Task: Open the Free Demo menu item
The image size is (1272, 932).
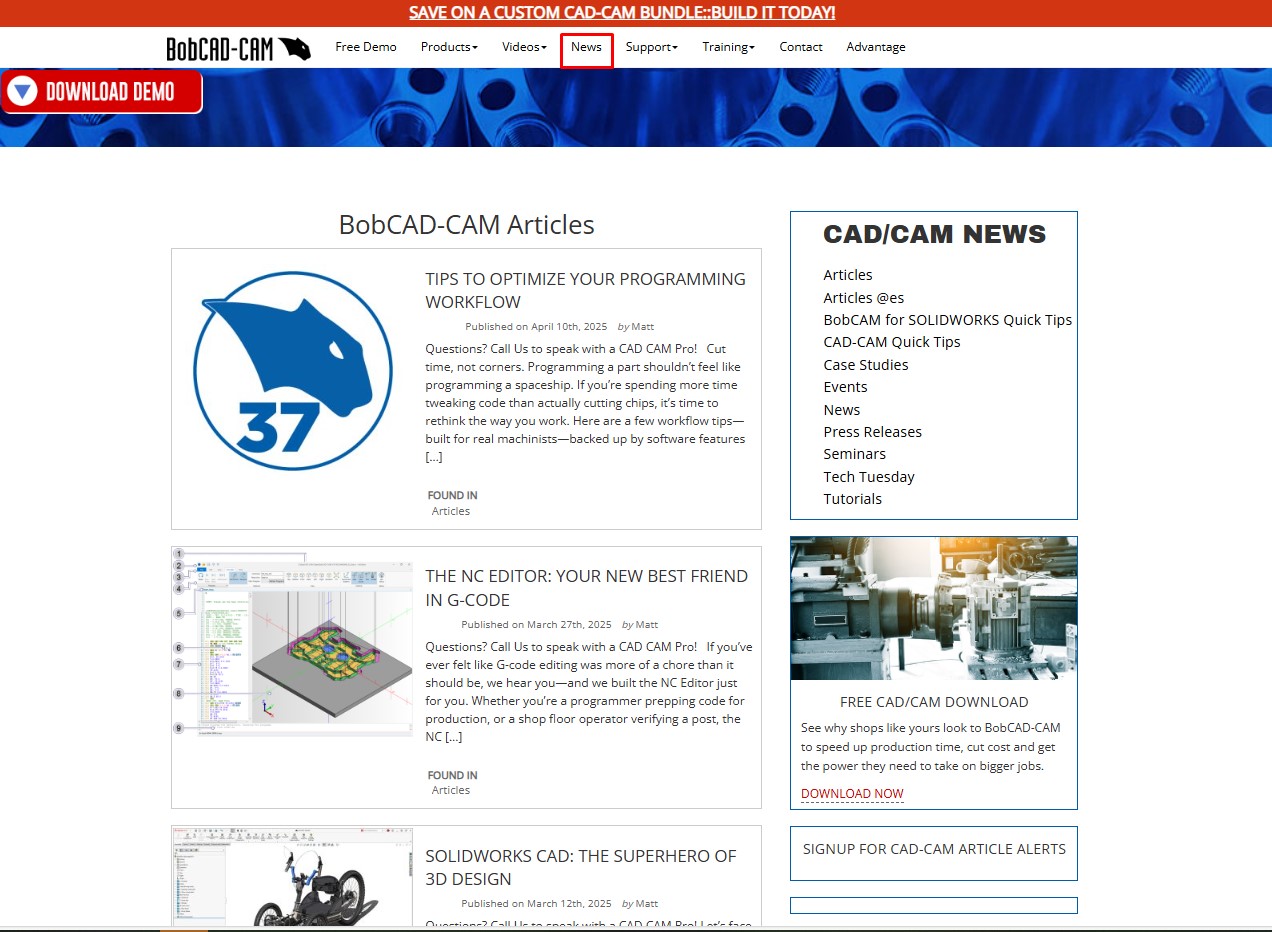Action: click(x=366, y=47)
